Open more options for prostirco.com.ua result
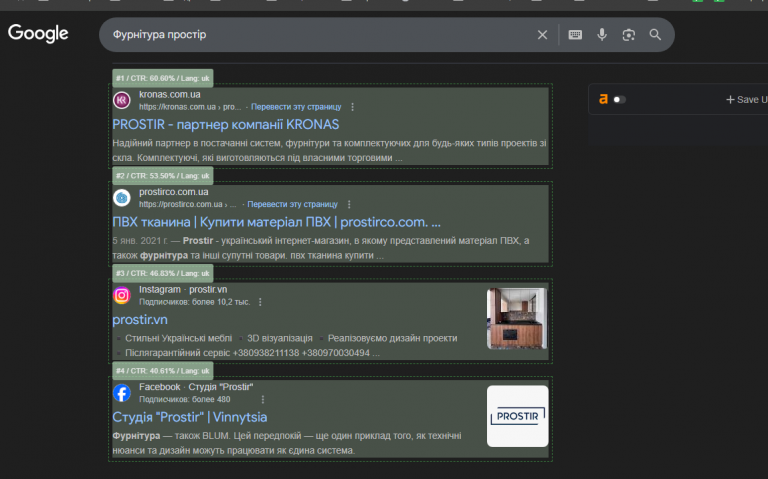Viewport: 768px width, 479px height. pyautogui.click(x=349, y=204)
